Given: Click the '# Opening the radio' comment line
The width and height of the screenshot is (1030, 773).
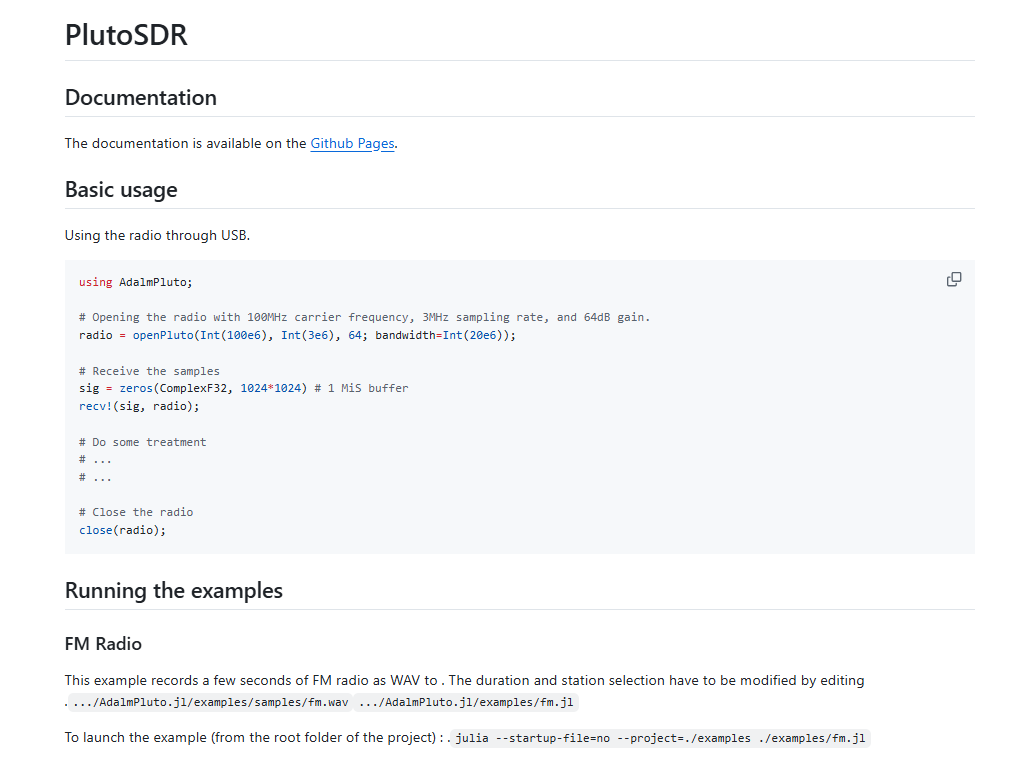Looking at the screenshot, I should (364, 317).
